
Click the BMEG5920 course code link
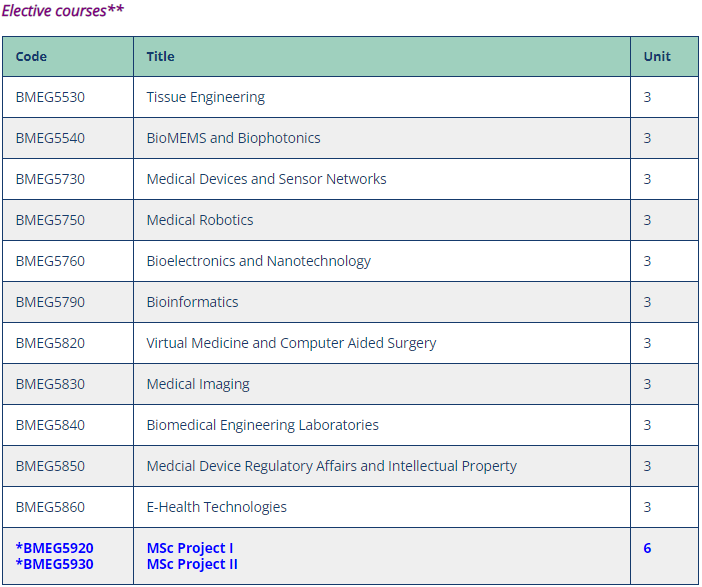point(55,548)
